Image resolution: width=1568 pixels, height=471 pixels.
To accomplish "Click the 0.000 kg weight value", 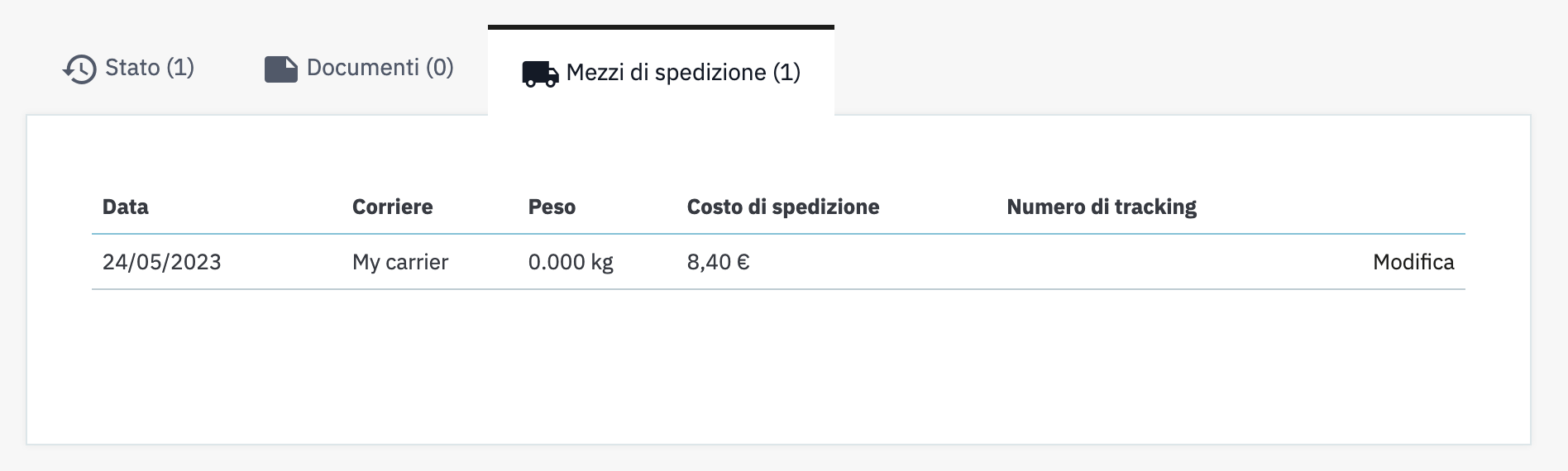I will (x=571, y=262).
